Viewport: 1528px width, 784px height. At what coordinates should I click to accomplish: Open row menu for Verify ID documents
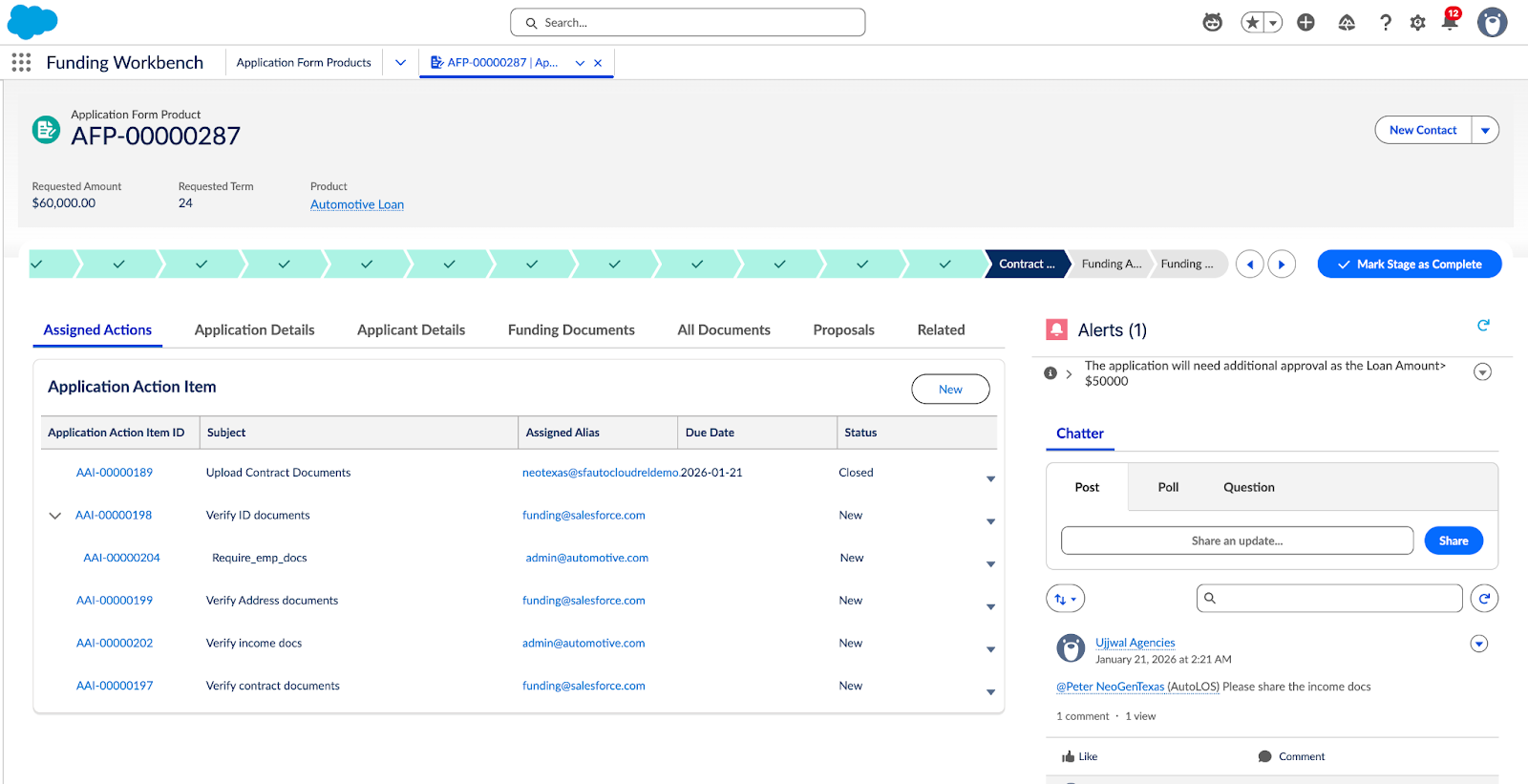tap(990, 521)
